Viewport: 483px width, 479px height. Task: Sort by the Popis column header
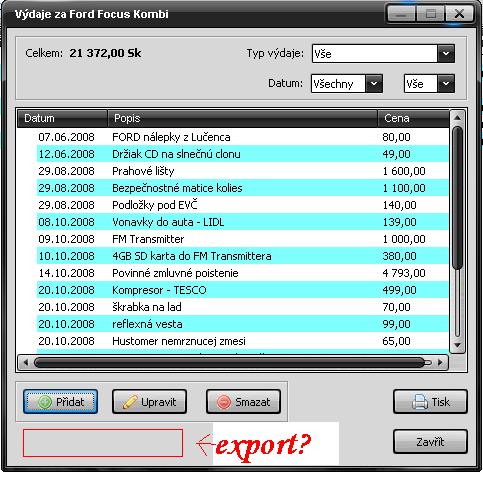[x=243, y=118]
